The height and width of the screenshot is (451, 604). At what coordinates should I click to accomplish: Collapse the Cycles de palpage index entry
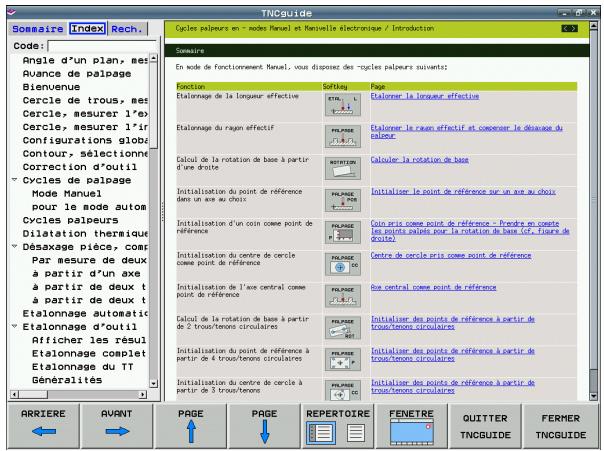click(x=15, y=180)
